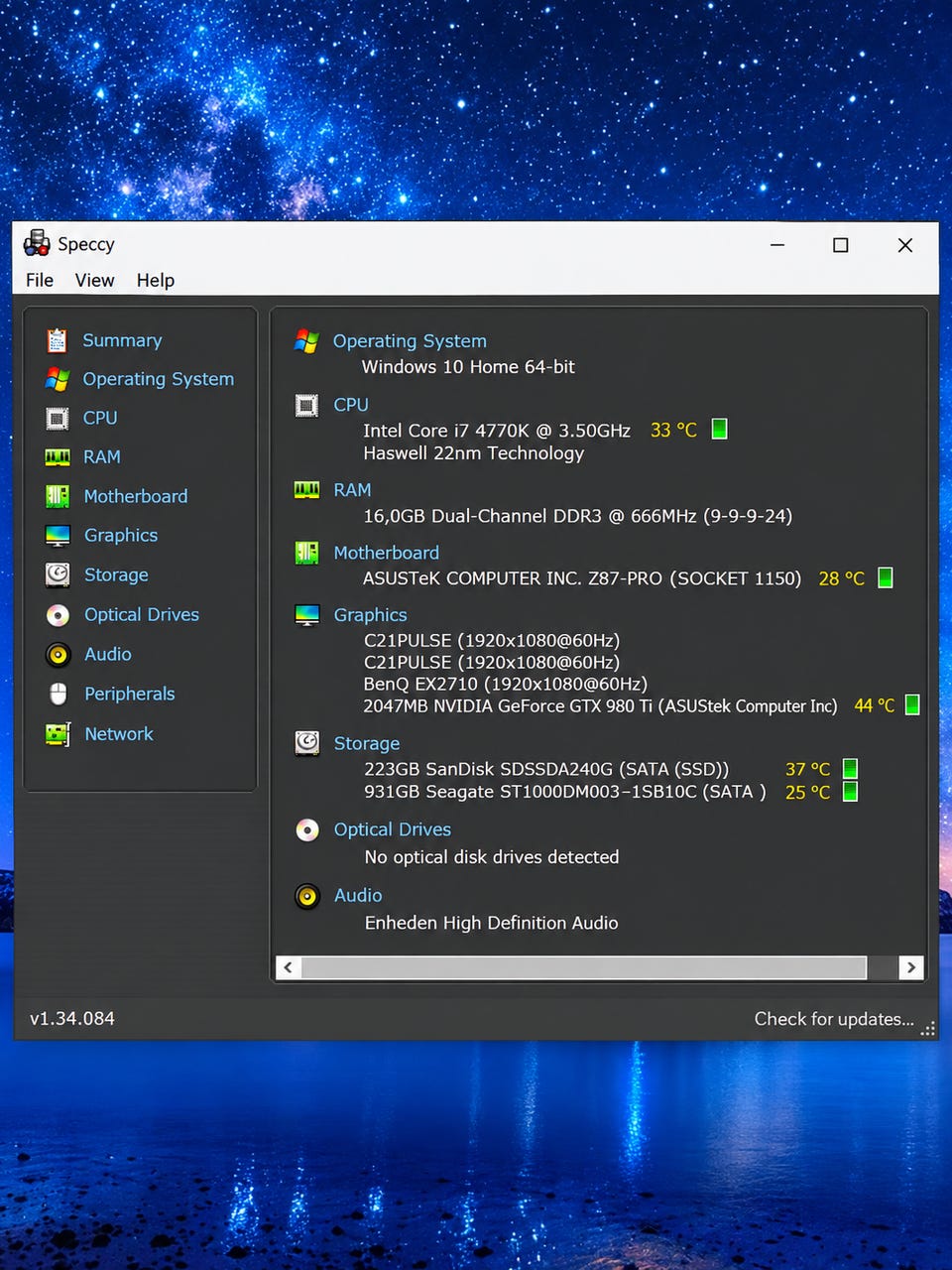The image size is (952, 1270).
Task: Click the Audio speaker icon in sidebar
Action: coord(58,655)
